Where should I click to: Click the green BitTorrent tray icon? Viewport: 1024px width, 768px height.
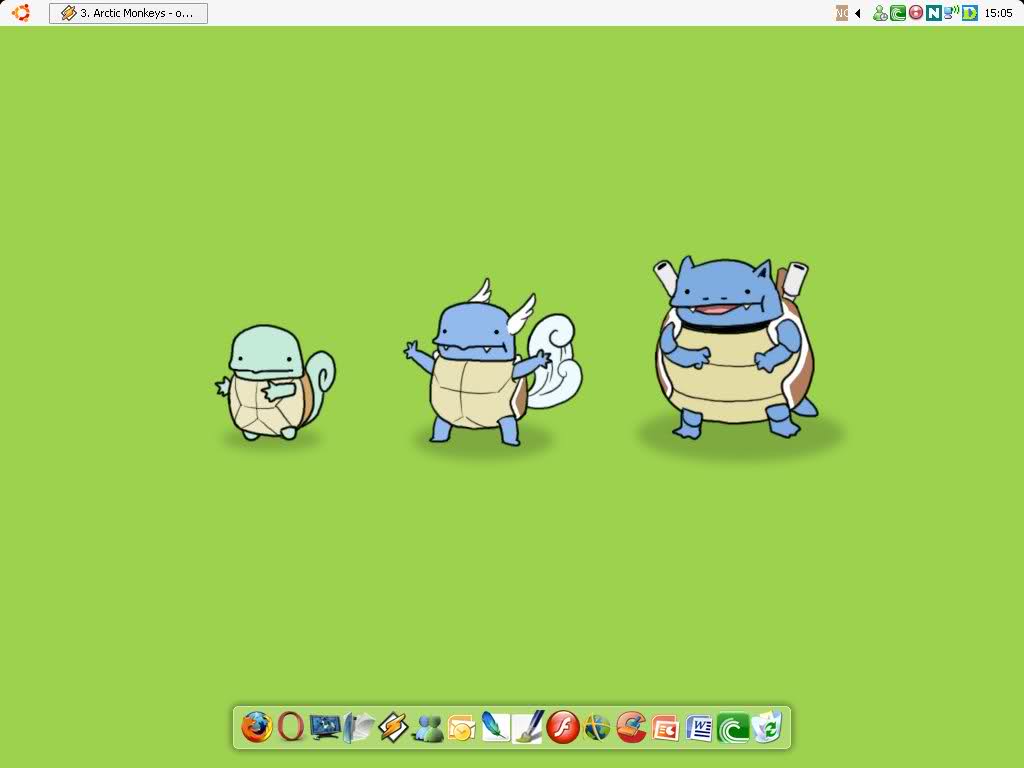(898, 13)
